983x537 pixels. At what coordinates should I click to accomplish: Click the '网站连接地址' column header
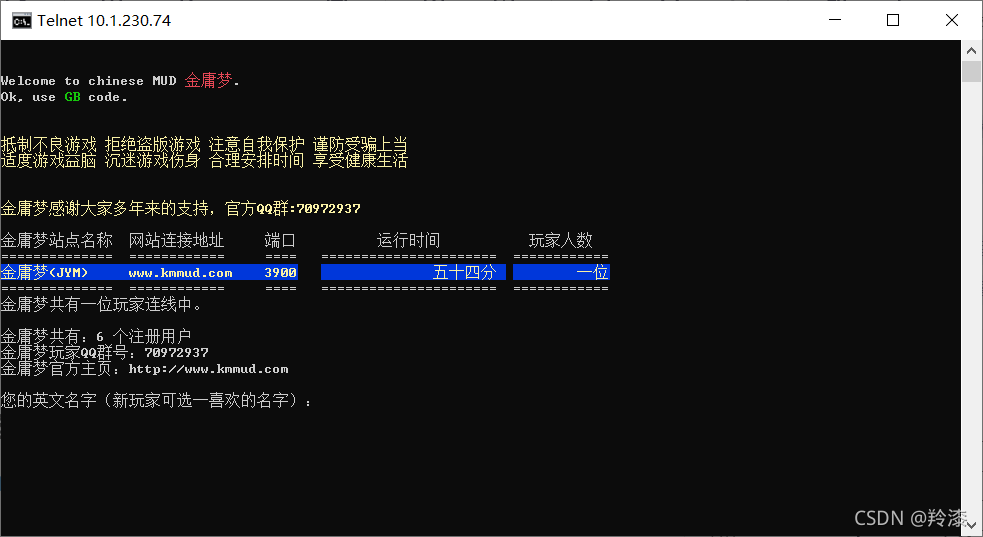176,240
